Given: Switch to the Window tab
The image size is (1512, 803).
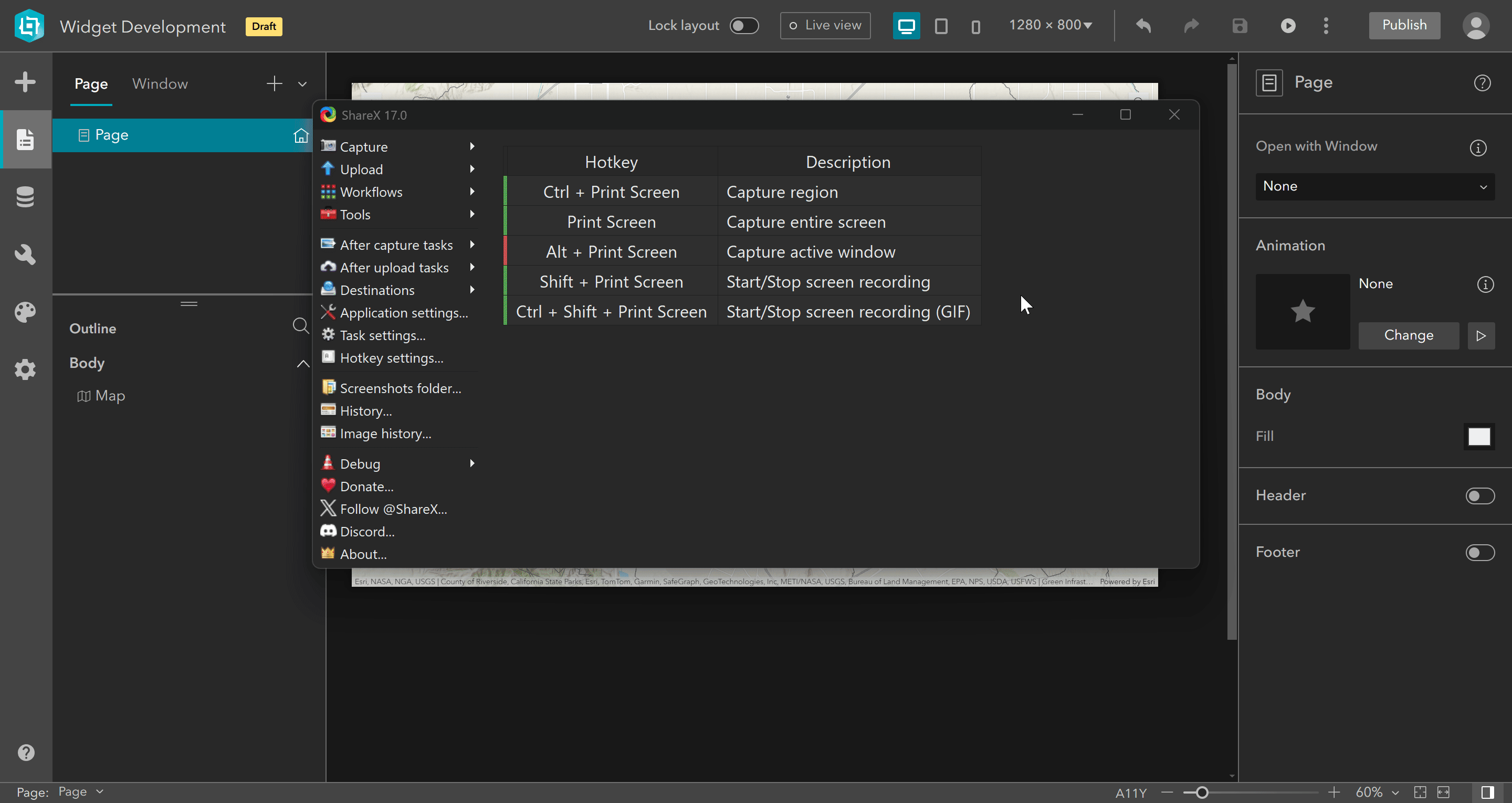Looking at the screenshot, I should point(160,83).
